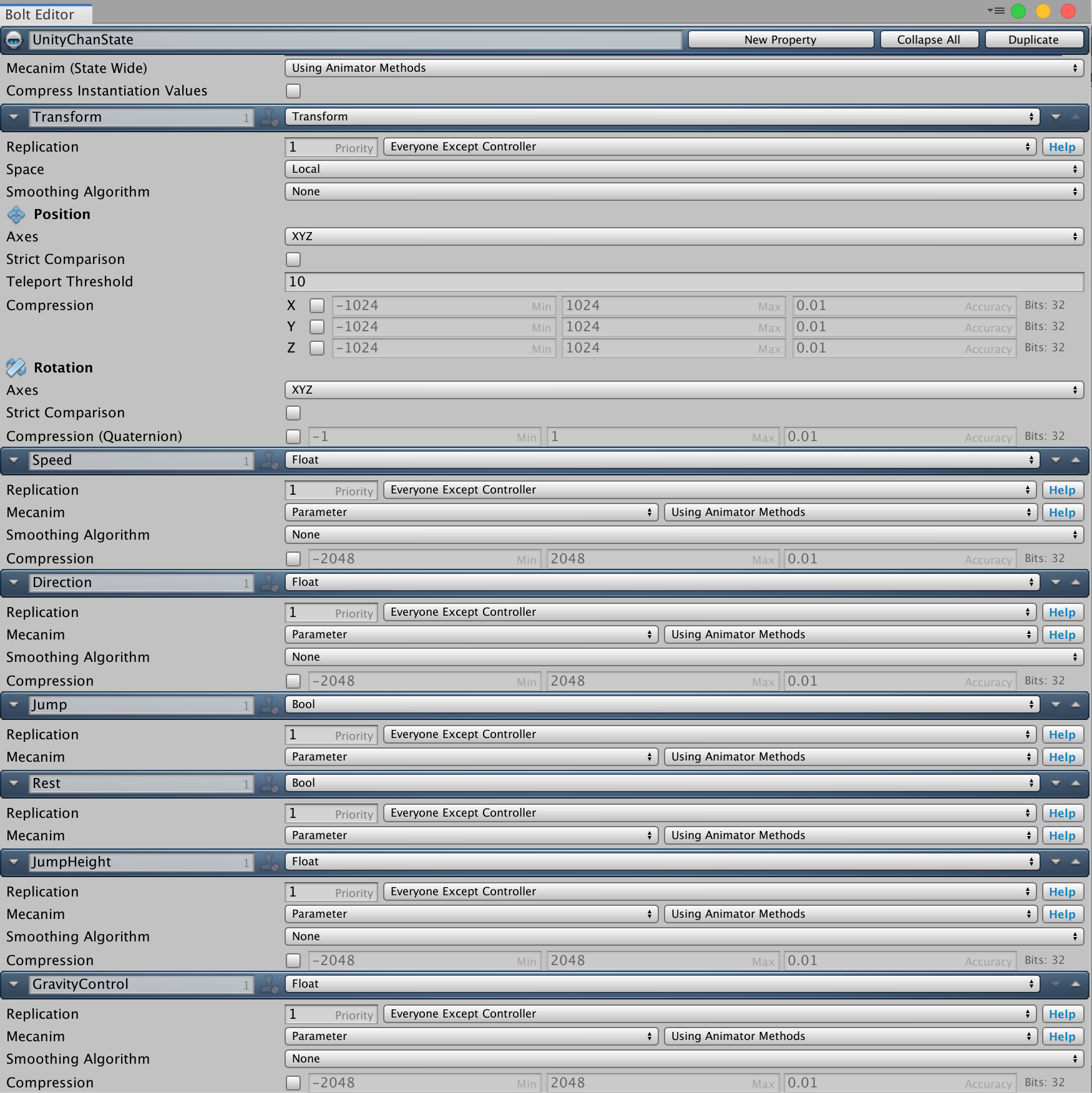Select the Bolt Editor tab

[46, 14]
